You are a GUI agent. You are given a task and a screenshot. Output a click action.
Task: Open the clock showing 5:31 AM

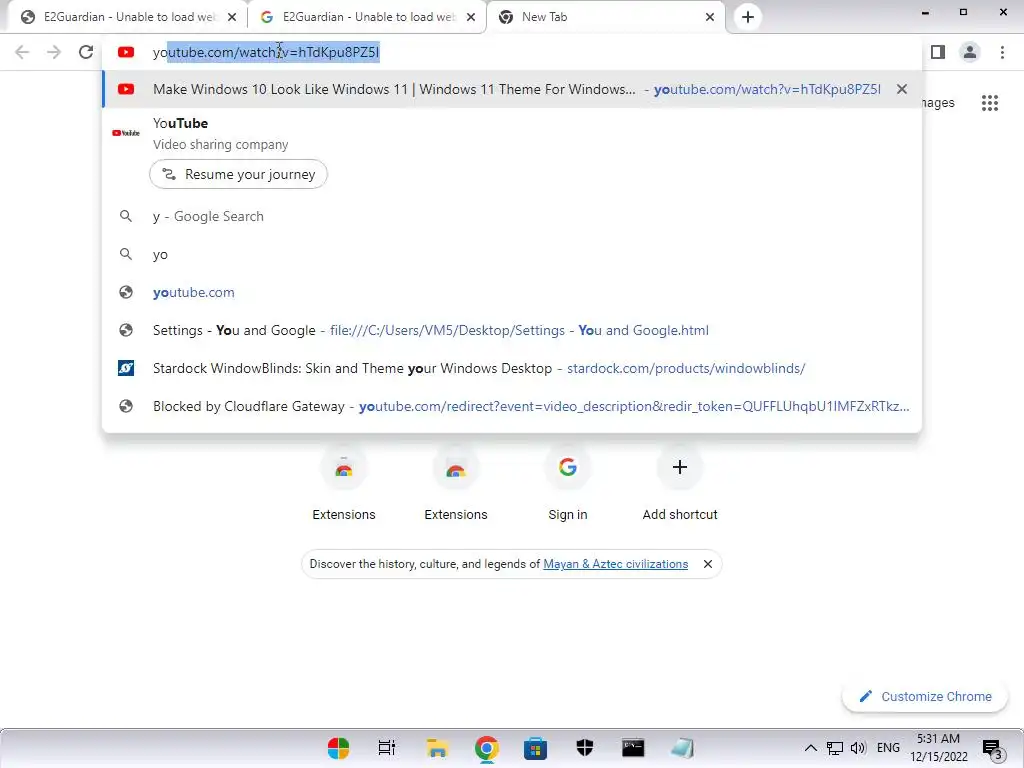938,748
